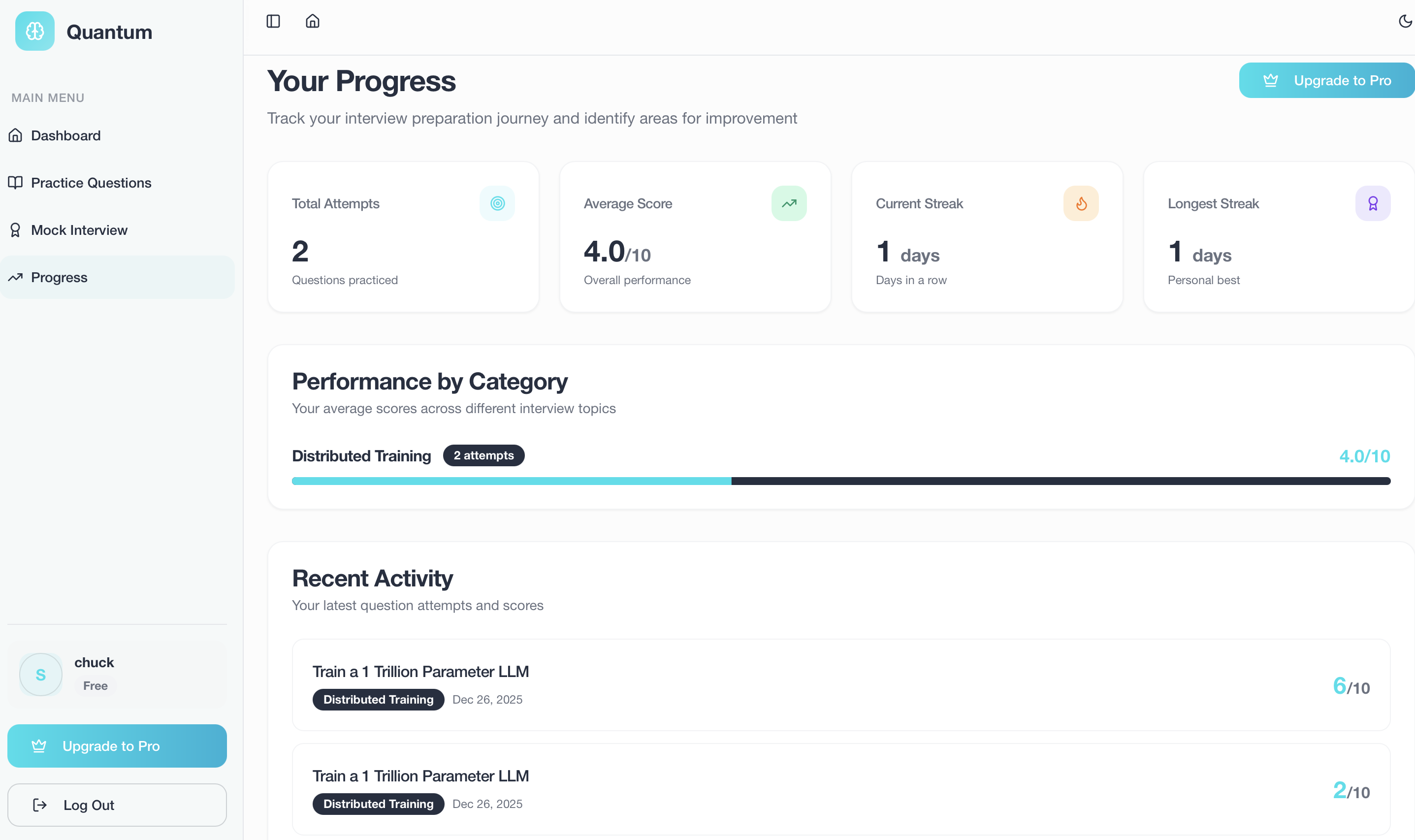This screenshot has width=1415, height=840.
Task: Click the 2 attempts badge
Action: pyautogui.click(x=483, y=455)
